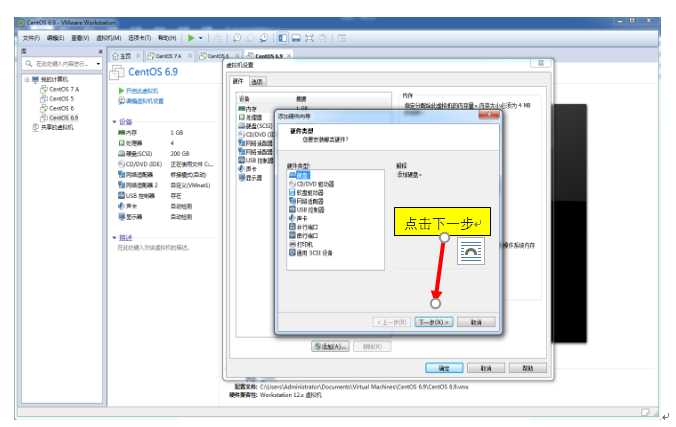
Task: Open the 帮助(H) menu
Action: (167, 38)
